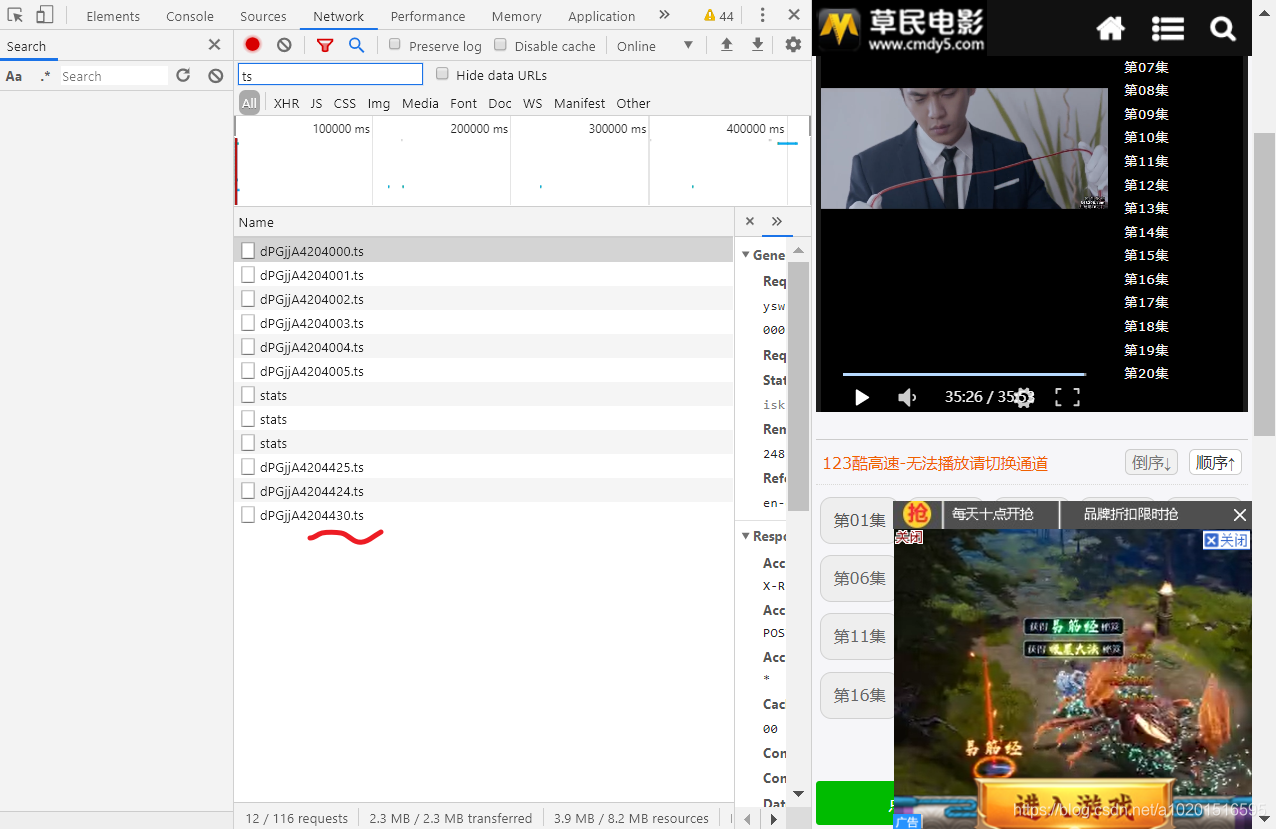Screen dimensions: 1276x829
Task: Collapse the General section
Action: point(746,255)
